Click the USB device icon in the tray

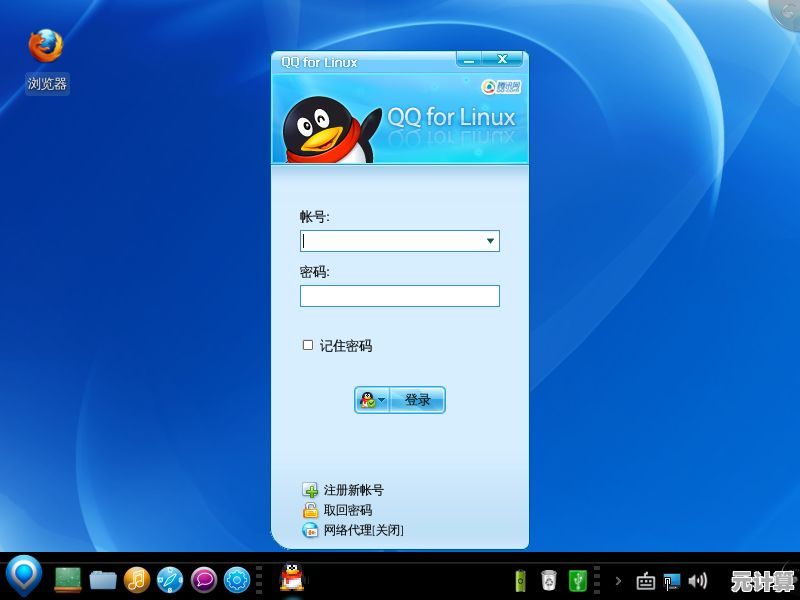(x=576, y=579)
